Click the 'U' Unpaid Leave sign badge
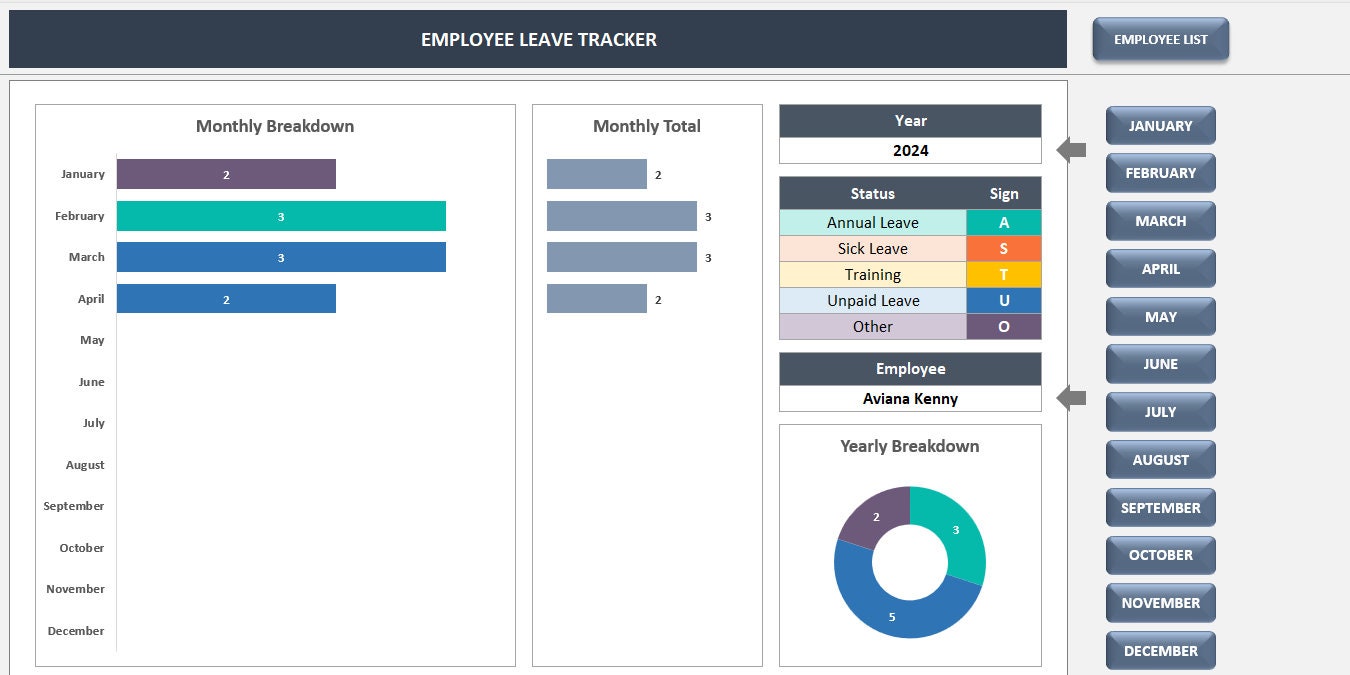1350x675 pixels. [1004, 300]
